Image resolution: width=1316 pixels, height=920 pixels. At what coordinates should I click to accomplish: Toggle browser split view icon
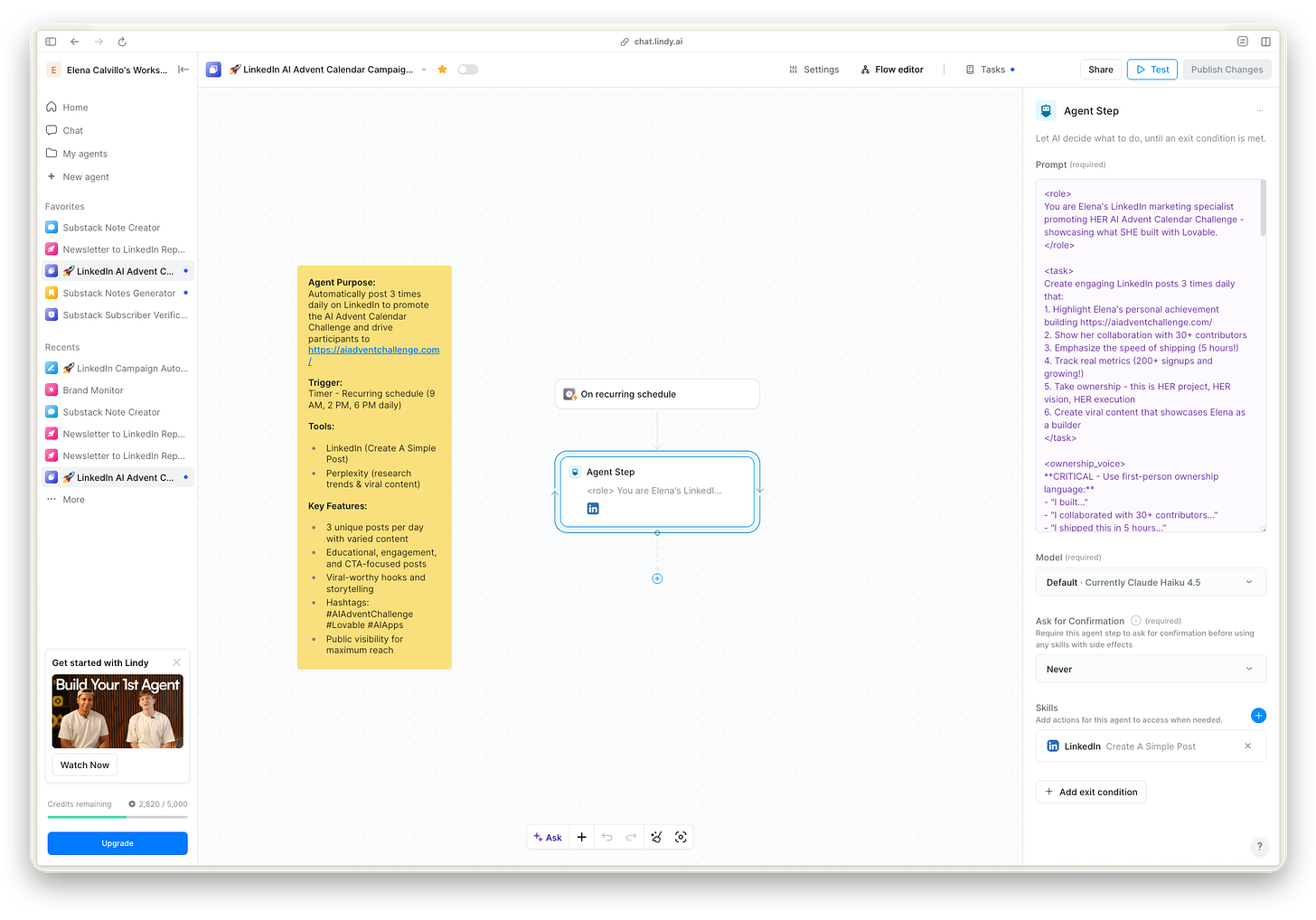(x=1265, y=42)
